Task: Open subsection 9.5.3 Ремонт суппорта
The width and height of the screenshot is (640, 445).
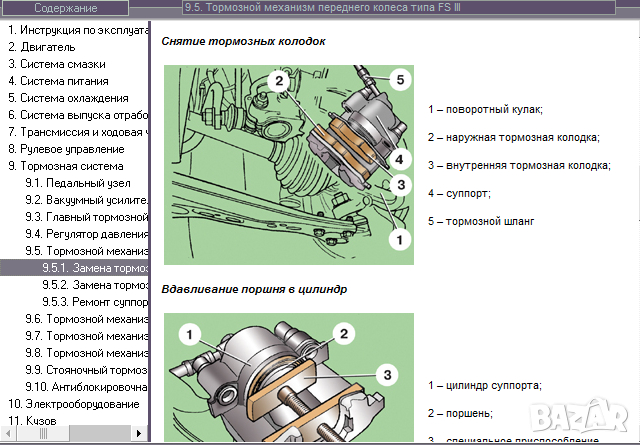Action: pyautogui.click(x=94, y=302)
